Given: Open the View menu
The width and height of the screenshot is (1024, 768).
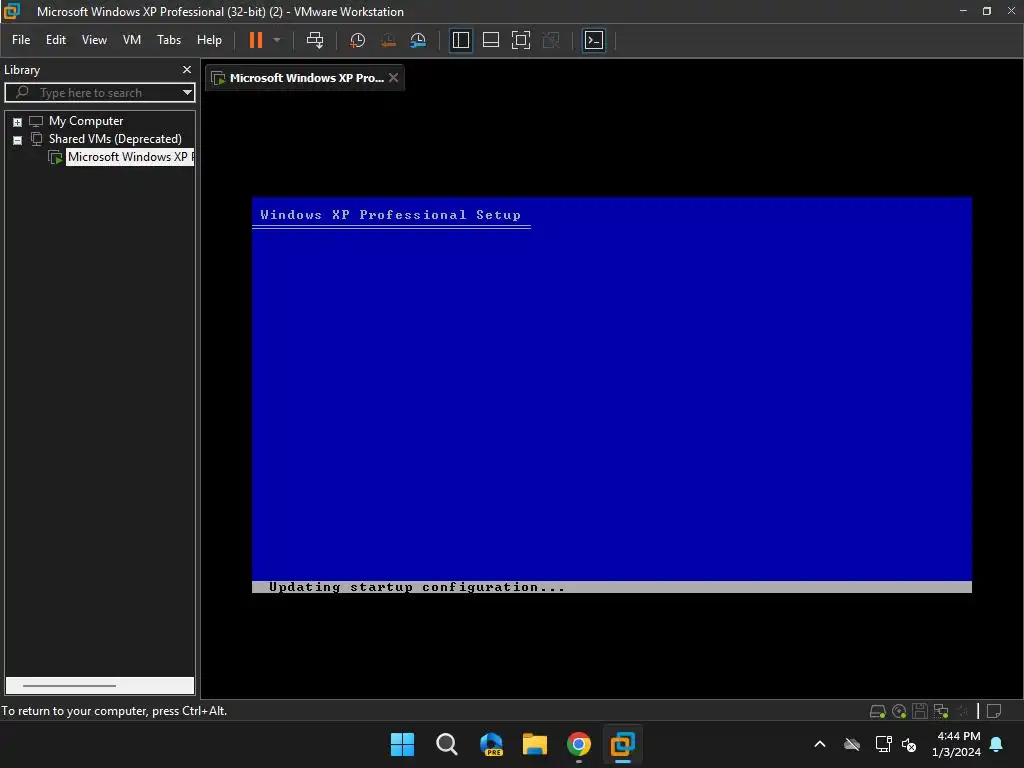Looking at the screenshot, I should coord(94,40).
